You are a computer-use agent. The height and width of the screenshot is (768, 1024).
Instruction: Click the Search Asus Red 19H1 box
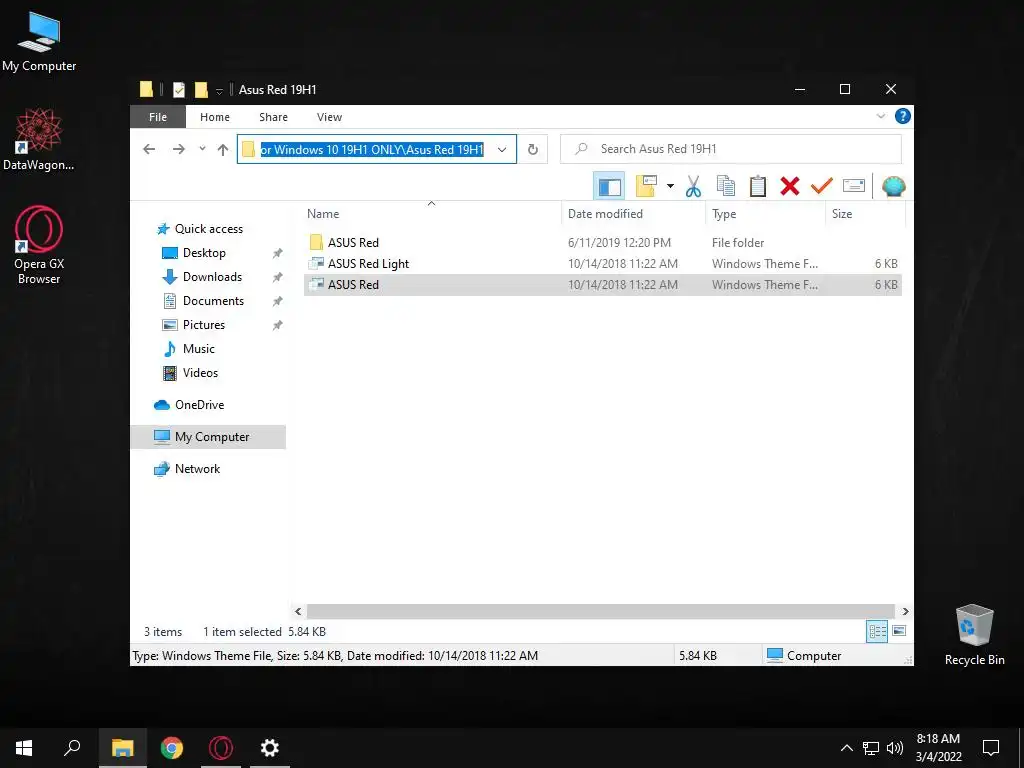pyautogui.click(x=731, y=149)
